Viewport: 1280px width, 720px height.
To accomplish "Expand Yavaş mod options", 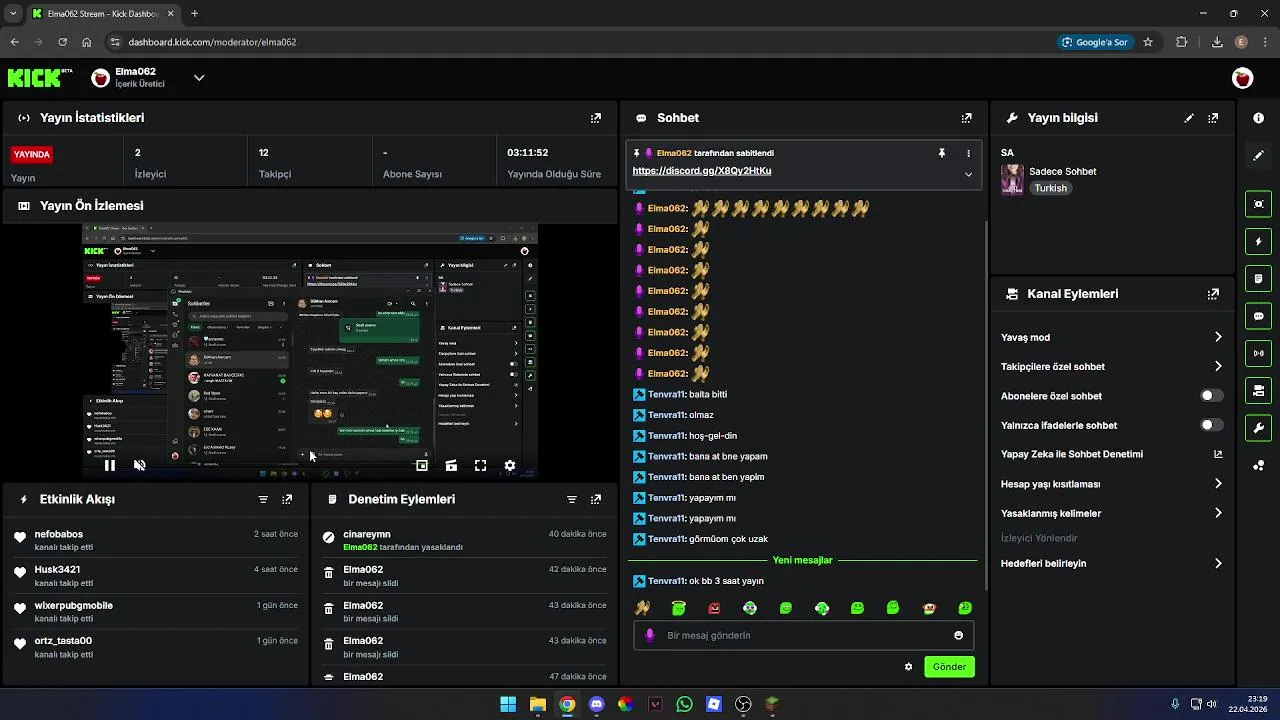I will pos(1218,337).
